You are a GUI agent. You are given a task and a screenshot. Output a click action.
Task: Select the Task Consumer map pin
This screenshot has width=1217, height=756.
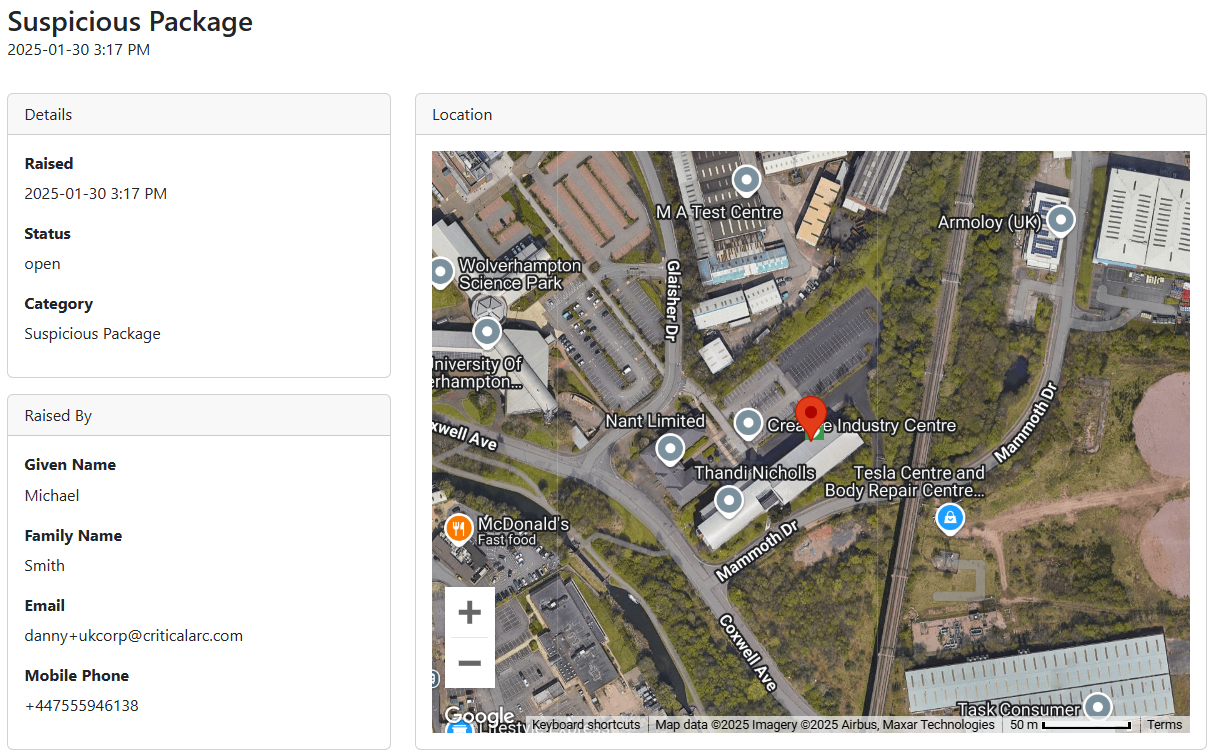click(x=1098, y=708)
